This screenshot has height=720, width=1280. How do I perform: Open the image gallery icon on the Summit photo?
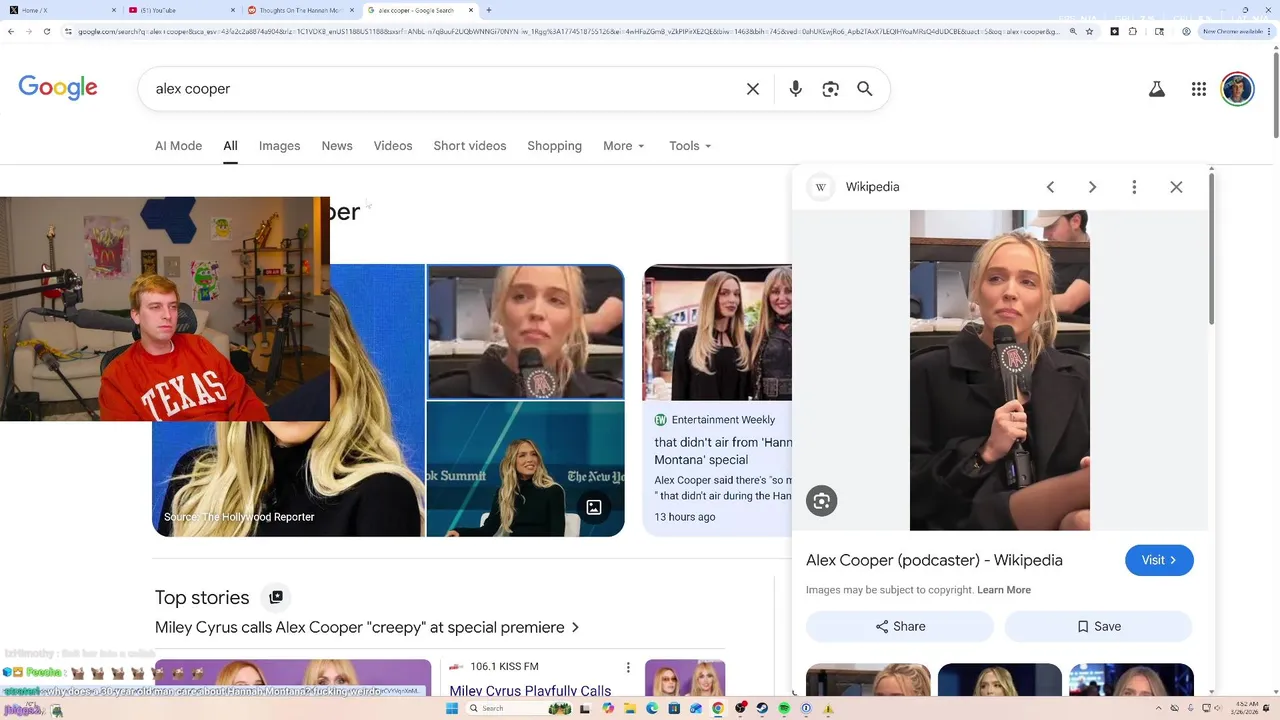click(x=594, y=507)
